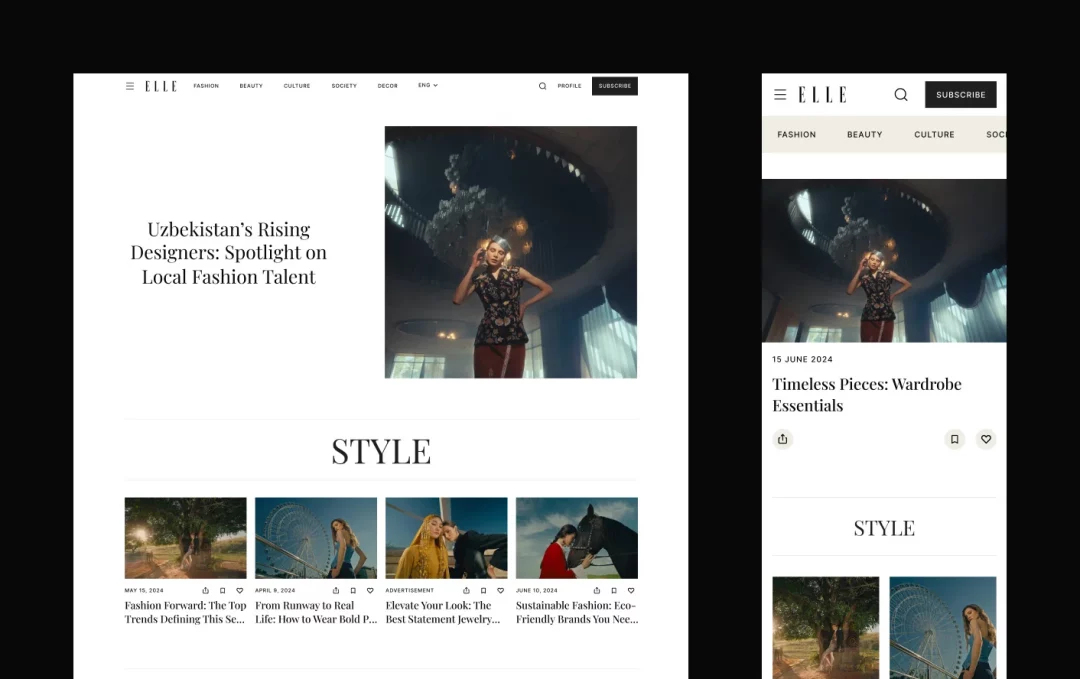Click the mobile hero chandelier photo
Image resolution: width=1080 pixels, height=679 pixels.
[884, 261]
